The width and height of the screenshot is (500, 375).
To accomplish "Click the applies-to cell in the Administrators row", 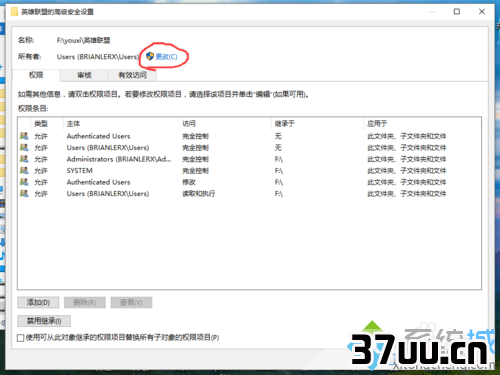I will point(407,159).
